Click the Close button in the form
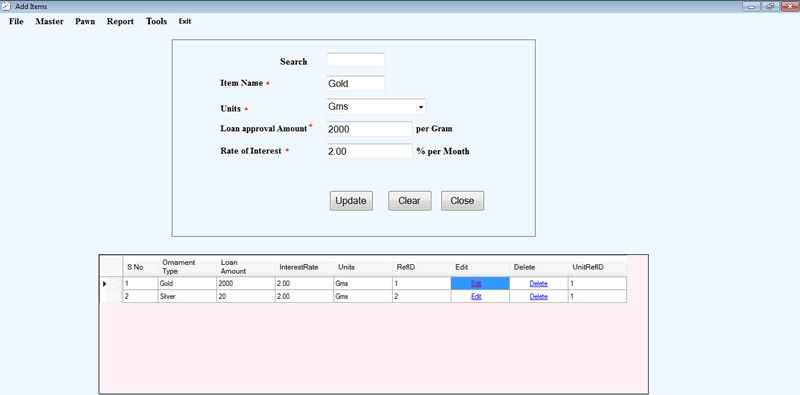Viewport: 800px width, 395px height. point(462,201)
